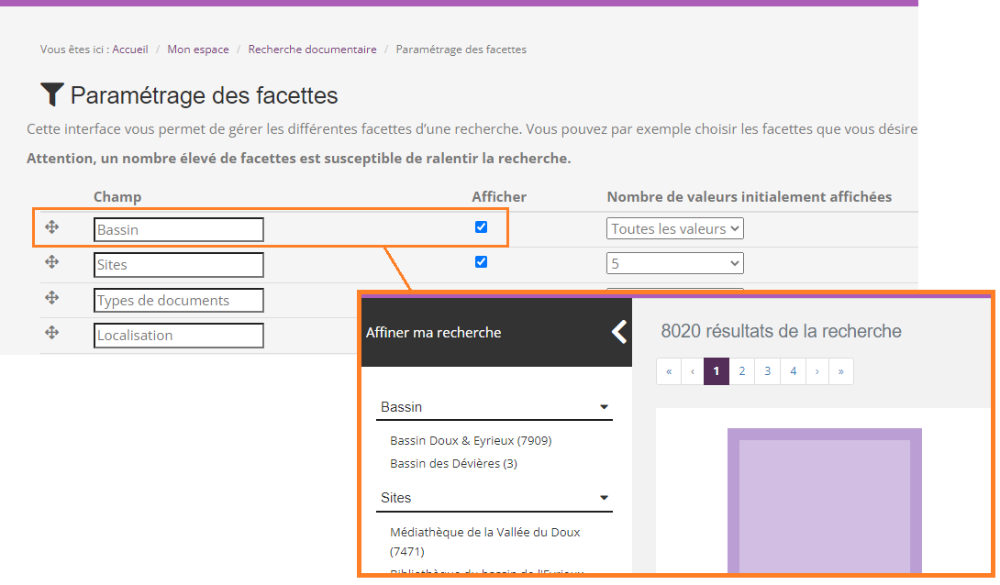Image resolution: width=1000 pixels, height=585 pixels.
Task: Click the drag handle for Localisation row
Action: coord(52,334)
